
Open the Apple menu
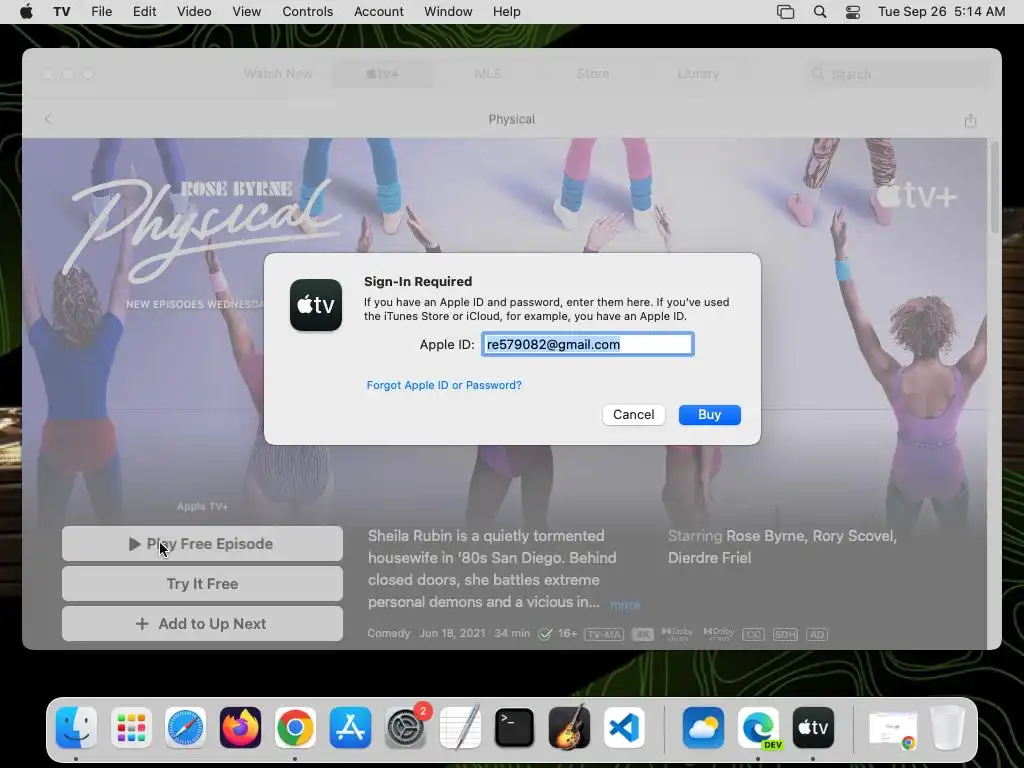click(x=26, y=11)
